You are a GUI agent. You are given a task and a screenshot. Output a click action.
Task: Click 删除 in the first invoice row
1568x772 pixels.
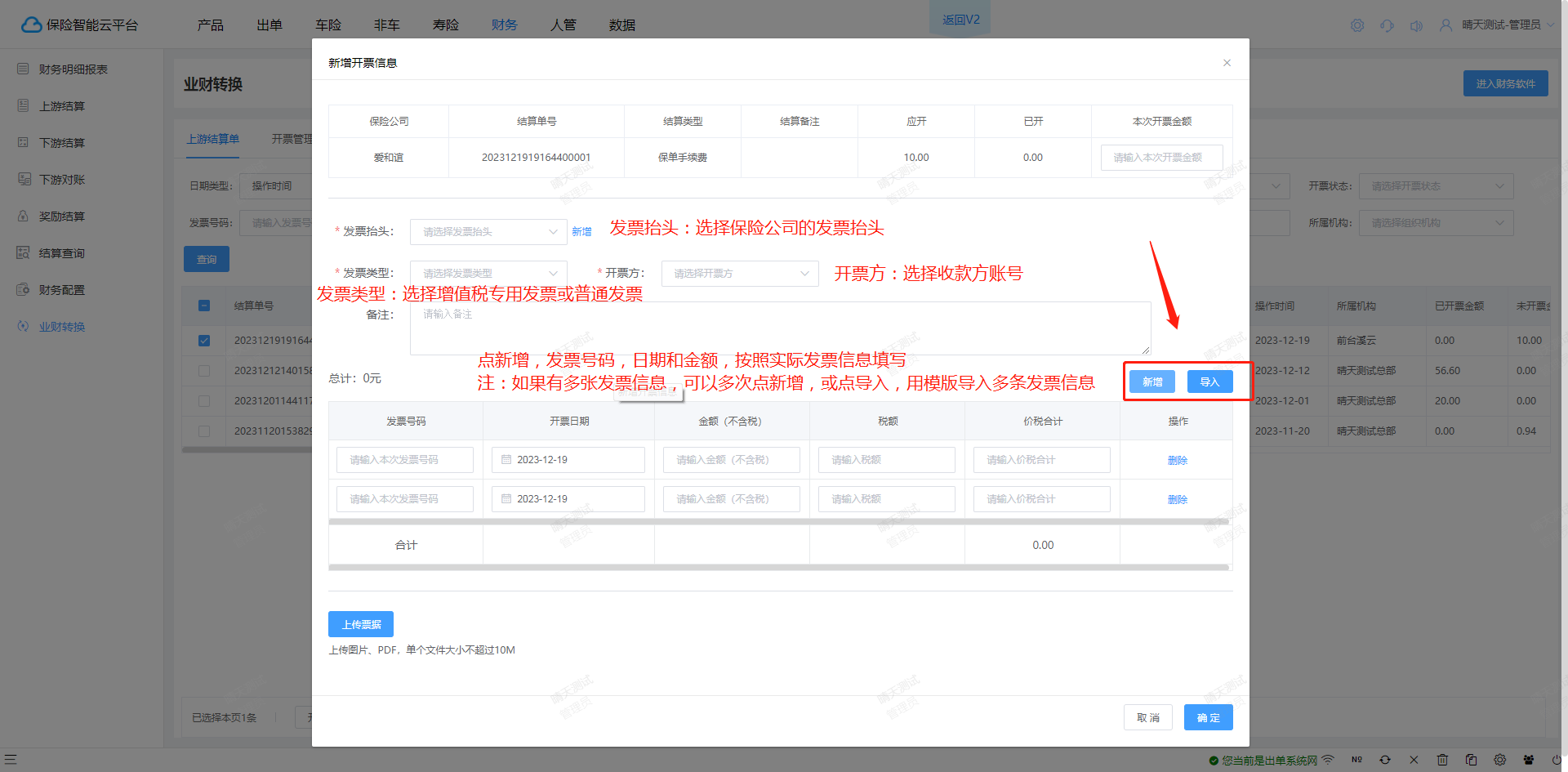1177,461
